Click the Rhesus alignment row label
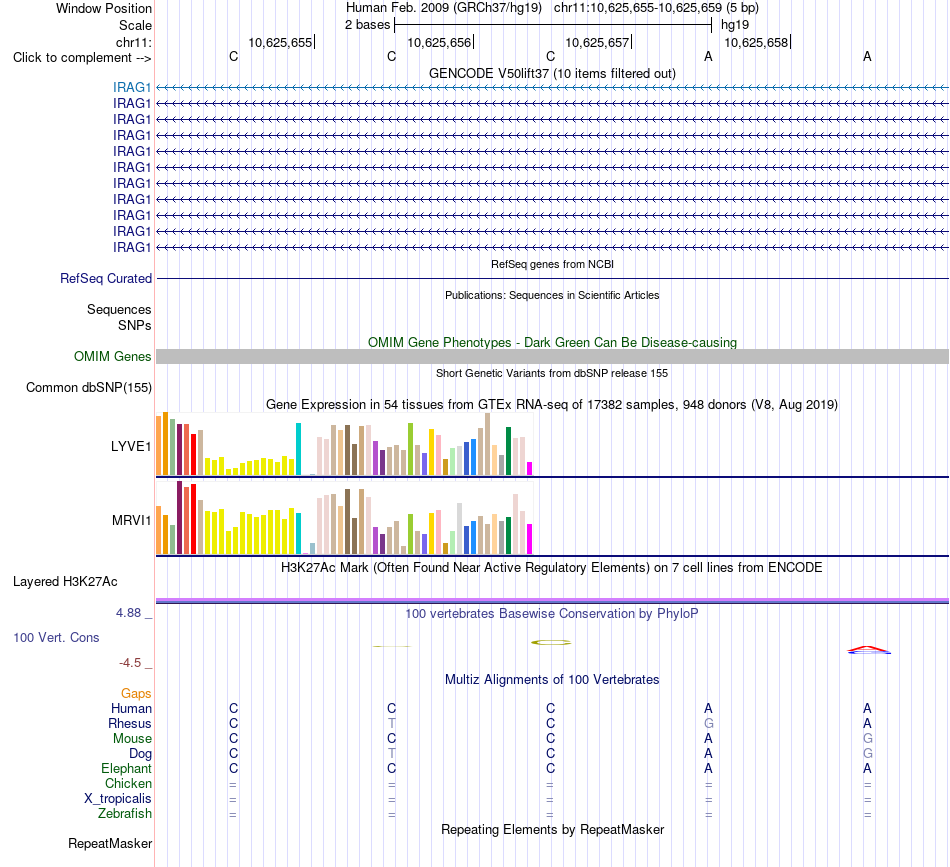Image resolution: width=950 pixels, height=867 pixels. [x=130, y=723]
